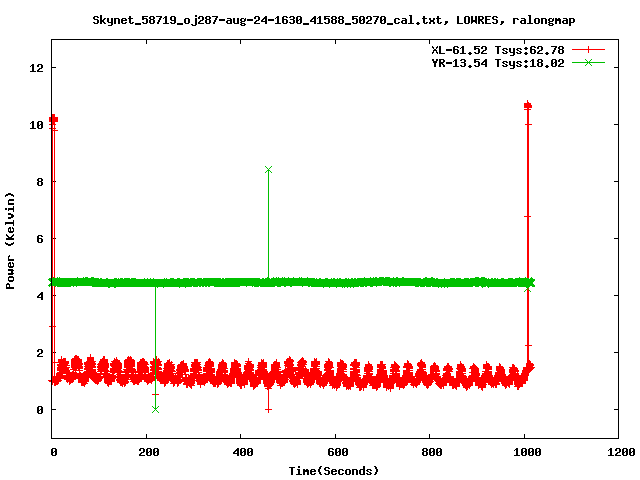Click the red marker at zero near 460 seconds
This screenshot has width=640, height=480.
(268, 409)
